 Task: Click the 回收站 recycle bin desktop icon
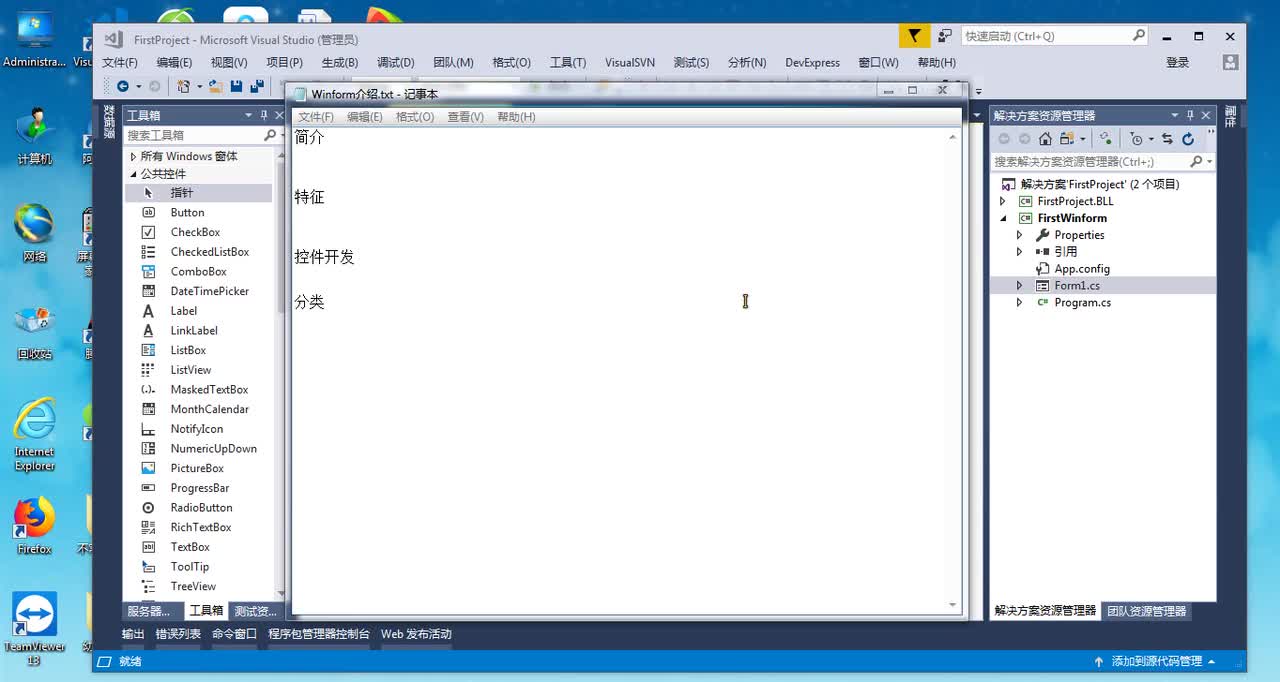(34, 332)
